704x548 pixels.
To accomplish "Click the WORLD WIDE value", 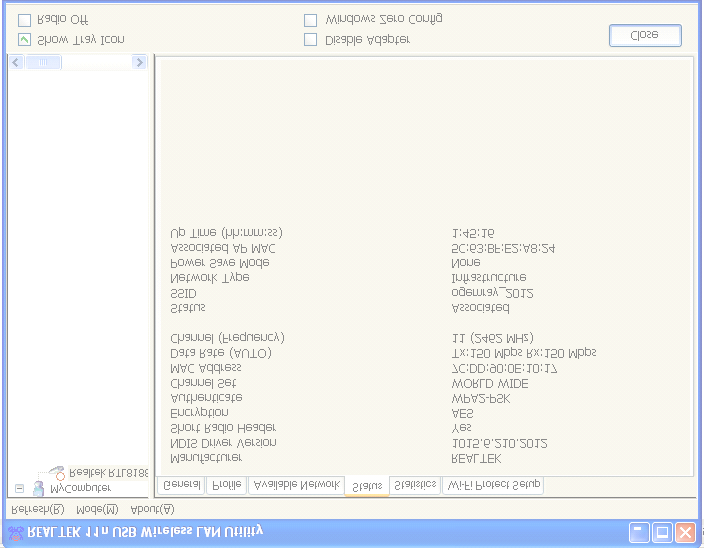I will click(490, 384).
